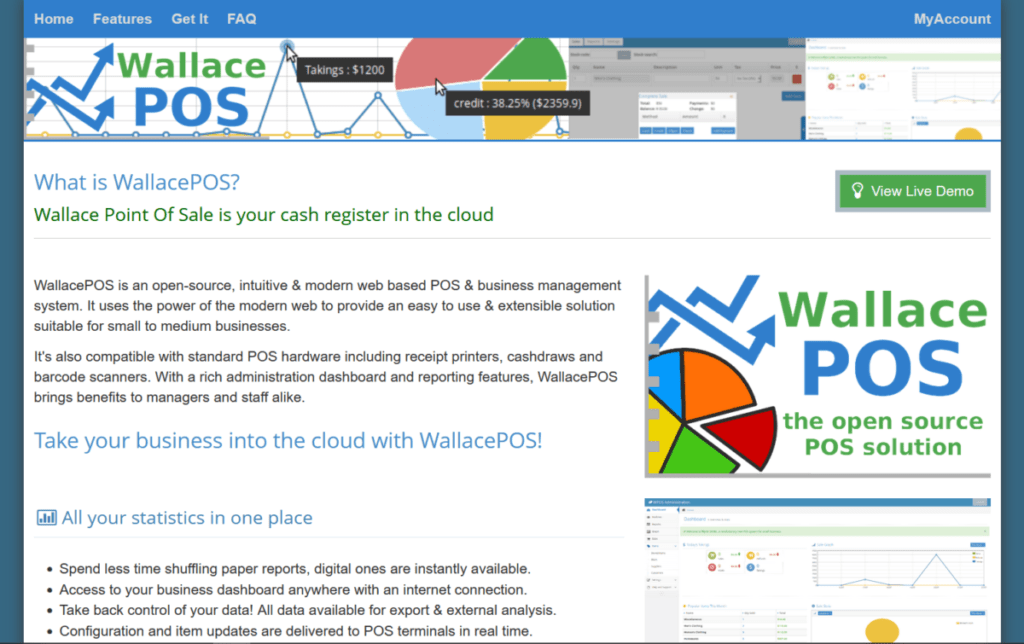Screen dimensions: 1024x644
Task: Open the admin dashboard screenshot thumbnail
Action: pos(818,570)
